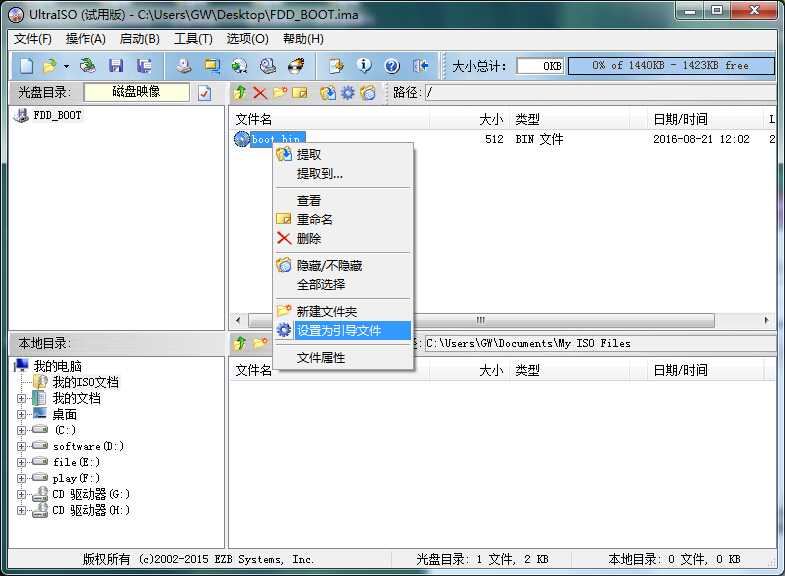Click the Information toolbar icon
Viewport: 785px width, 576px height.
click(x=364, y=66)
